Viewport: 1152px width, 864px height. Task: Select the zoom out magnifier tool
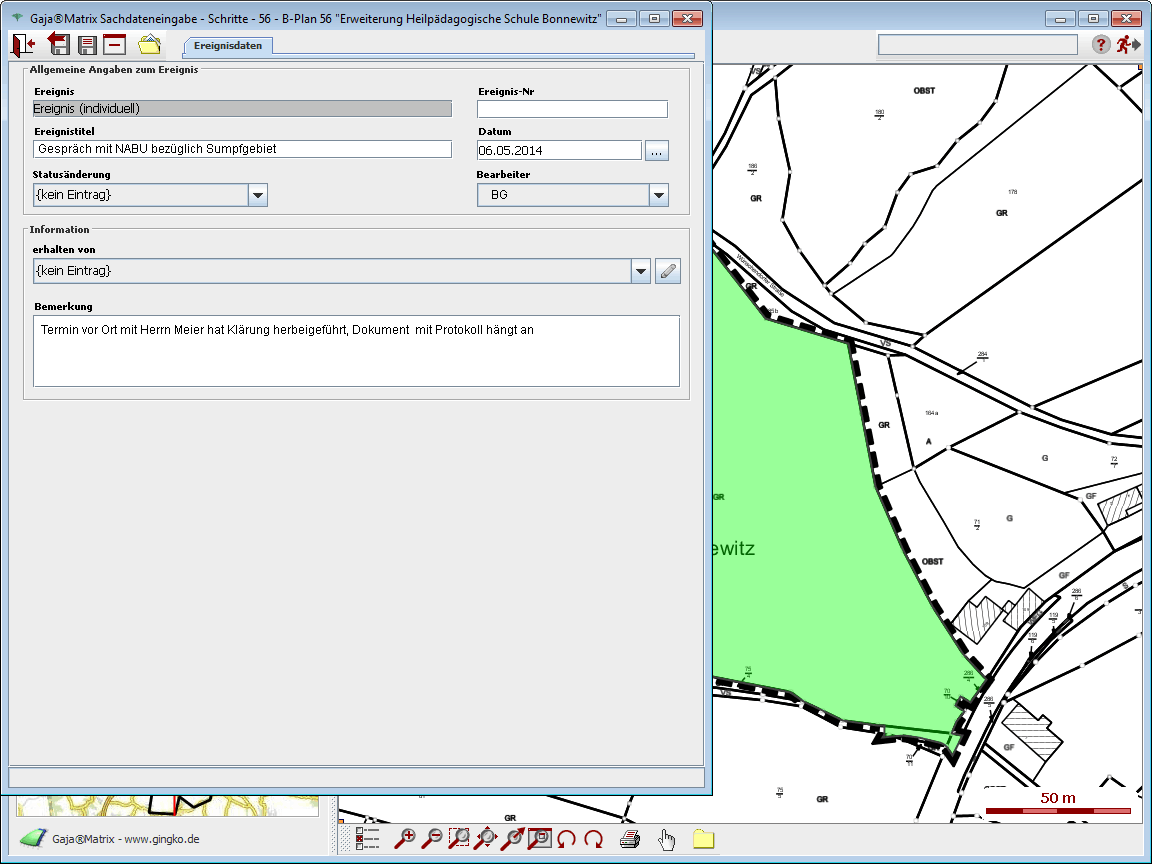pos(432,839)
